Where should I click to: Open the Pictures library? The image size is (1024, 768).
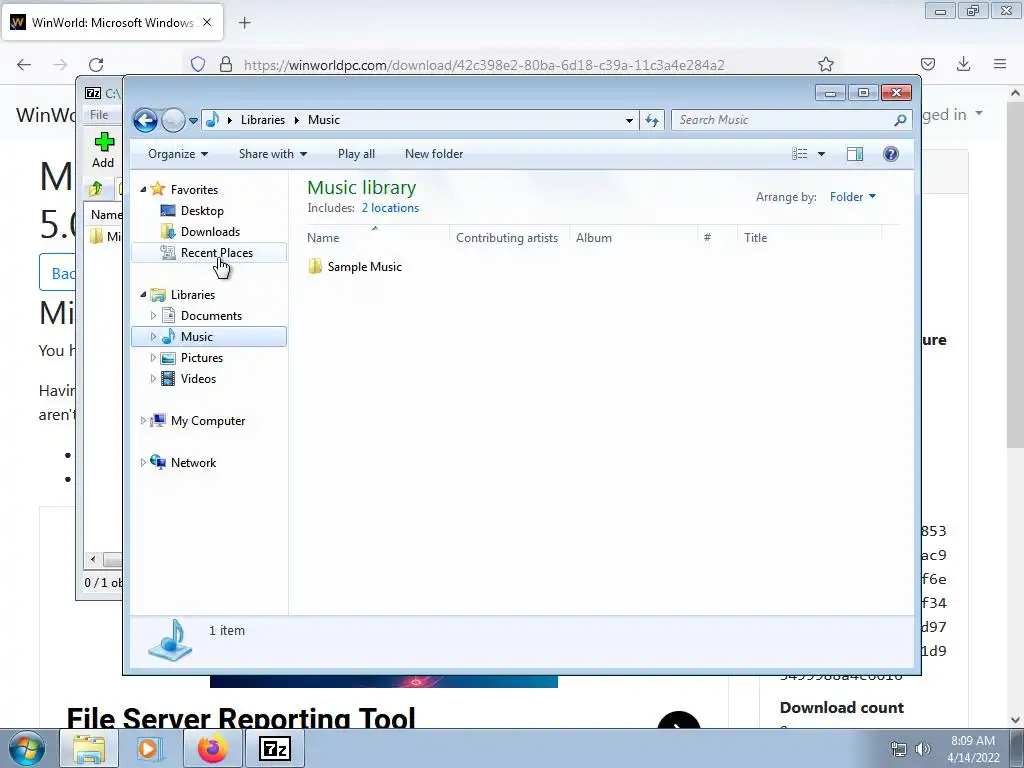tap(202, 358)
